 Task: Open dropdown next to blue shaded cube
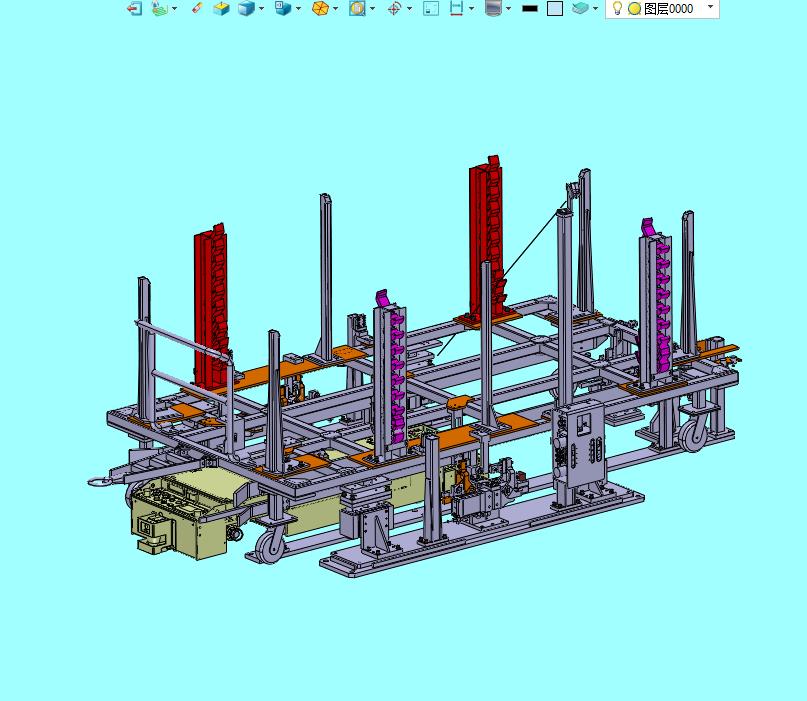(x=261, y=8)
